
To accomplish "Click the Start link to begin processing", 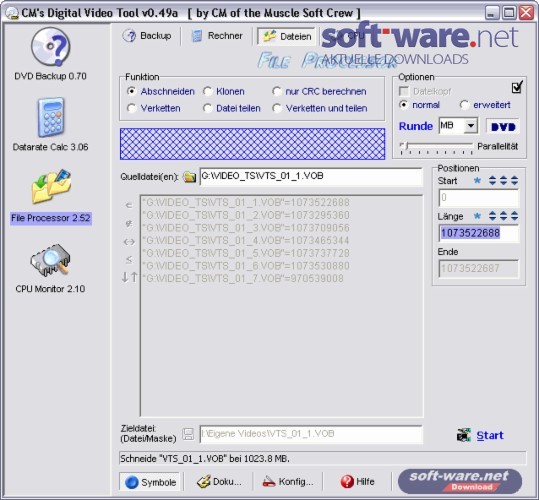I will click(x=490, y=435).
